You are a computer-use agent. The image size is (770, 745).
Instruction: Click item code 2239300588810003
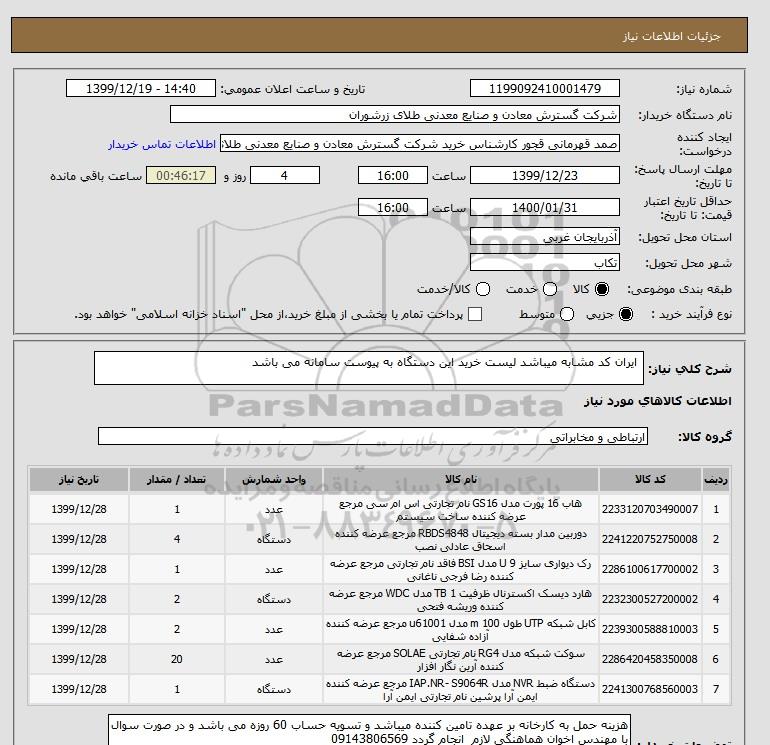point(650,629)
